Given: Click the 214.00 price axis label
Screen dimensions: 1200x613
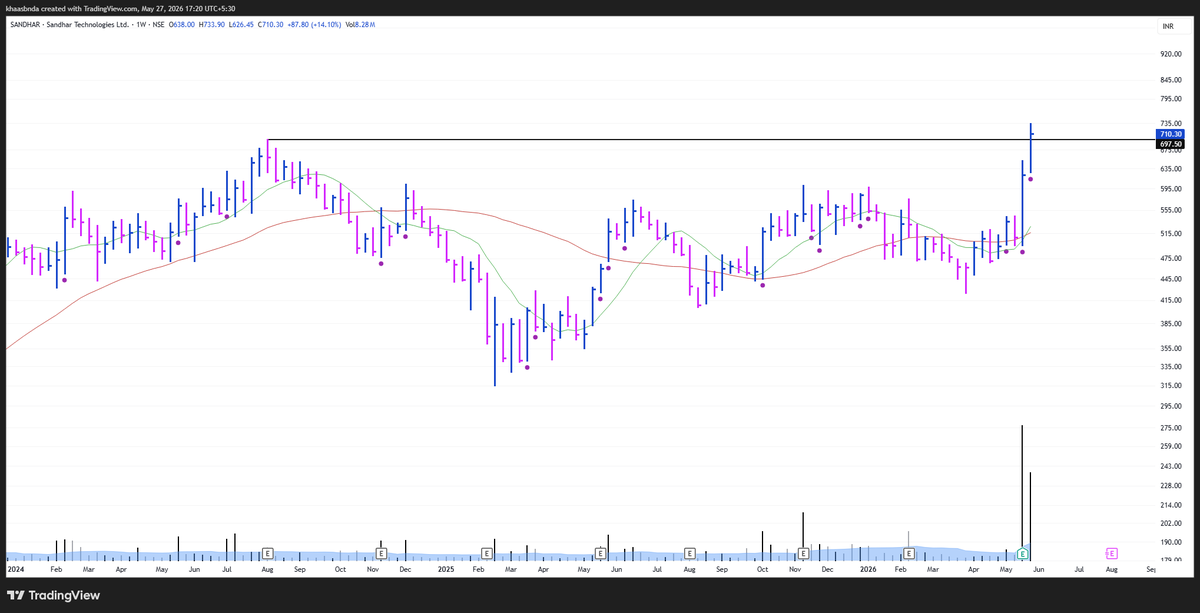Looking at the screenshot, I should [x=1171, y=504].
